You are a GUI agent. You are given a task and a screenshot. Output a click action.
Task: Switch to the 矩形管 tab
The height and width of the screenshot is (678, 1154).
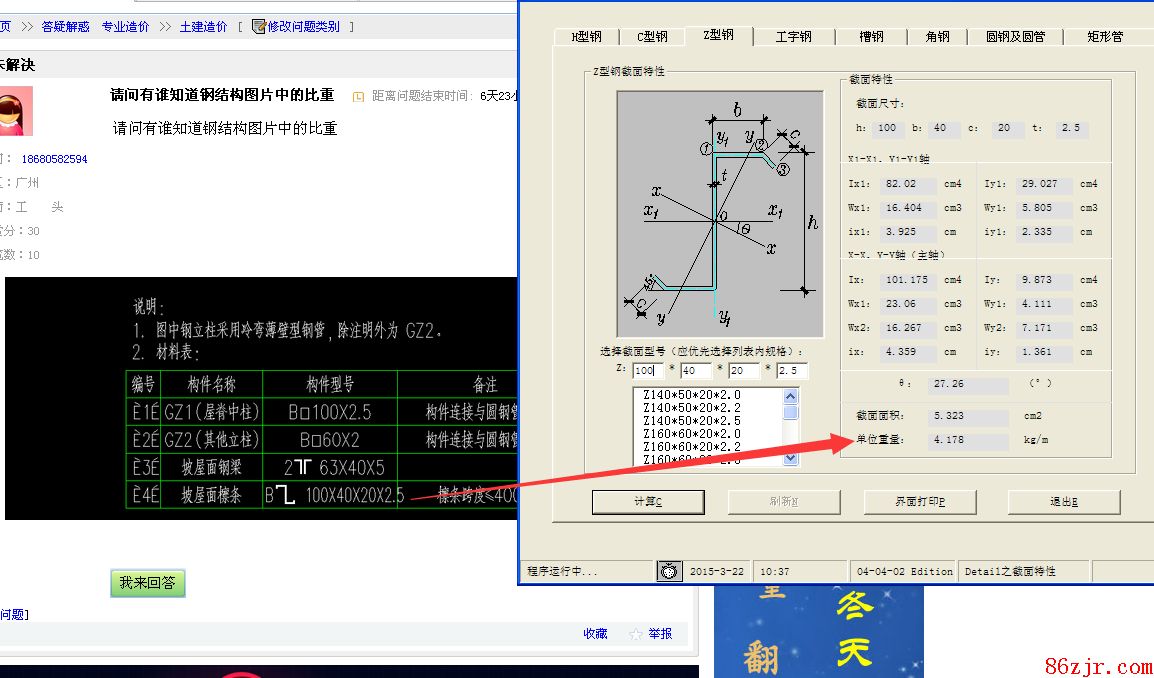pyautogui.click(x=1105, y=37)
